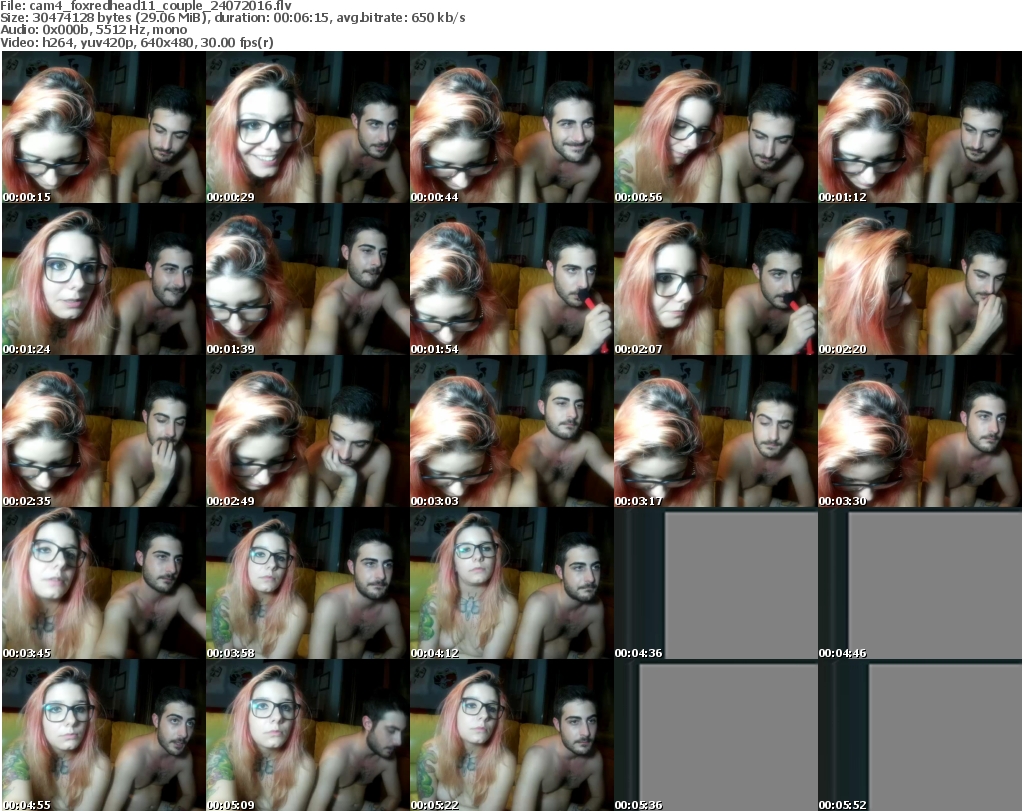Open the frame stamped 00:00:44
The height and width of the screenshot is (811, 1024).
point(511,127)
